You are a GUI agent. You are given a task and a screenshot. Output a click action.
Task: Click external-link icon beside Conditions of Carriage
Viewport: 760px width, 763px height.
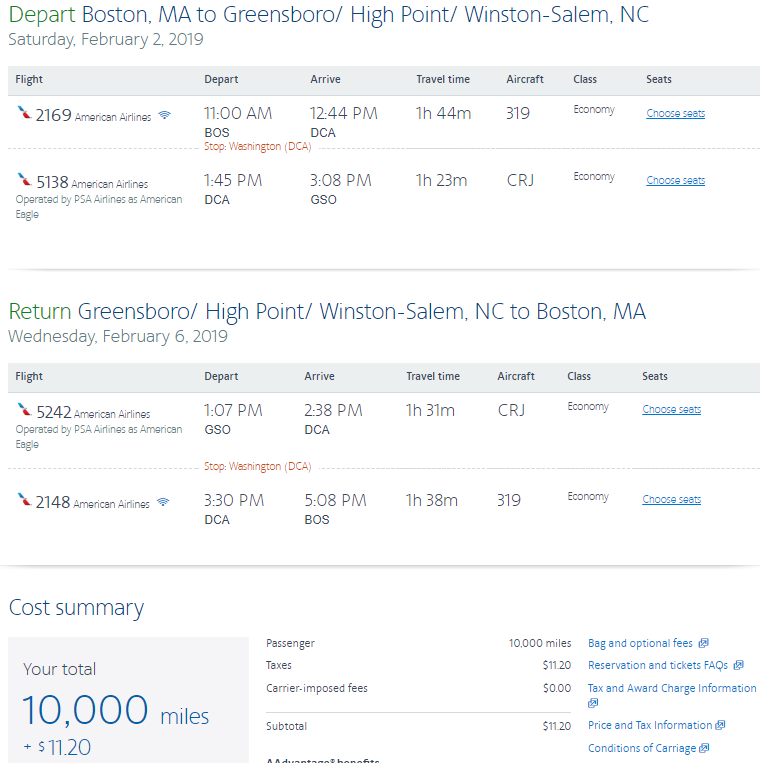(704, 748)
